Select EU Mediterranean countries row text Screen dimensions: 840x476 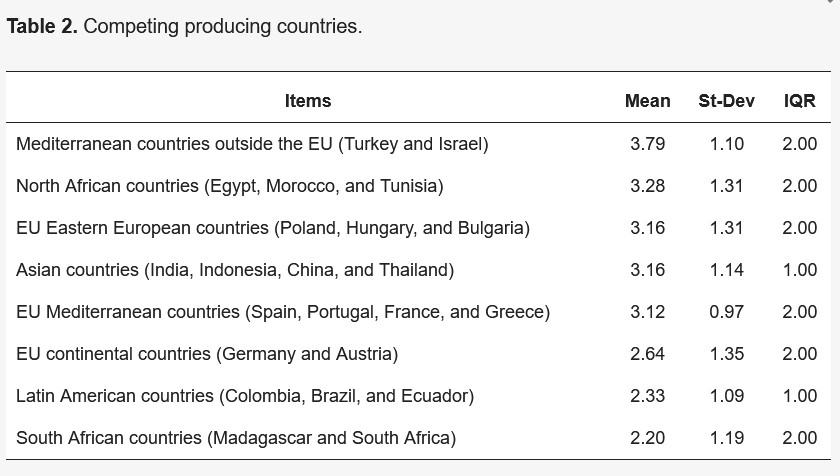click(x=283, y=312)
